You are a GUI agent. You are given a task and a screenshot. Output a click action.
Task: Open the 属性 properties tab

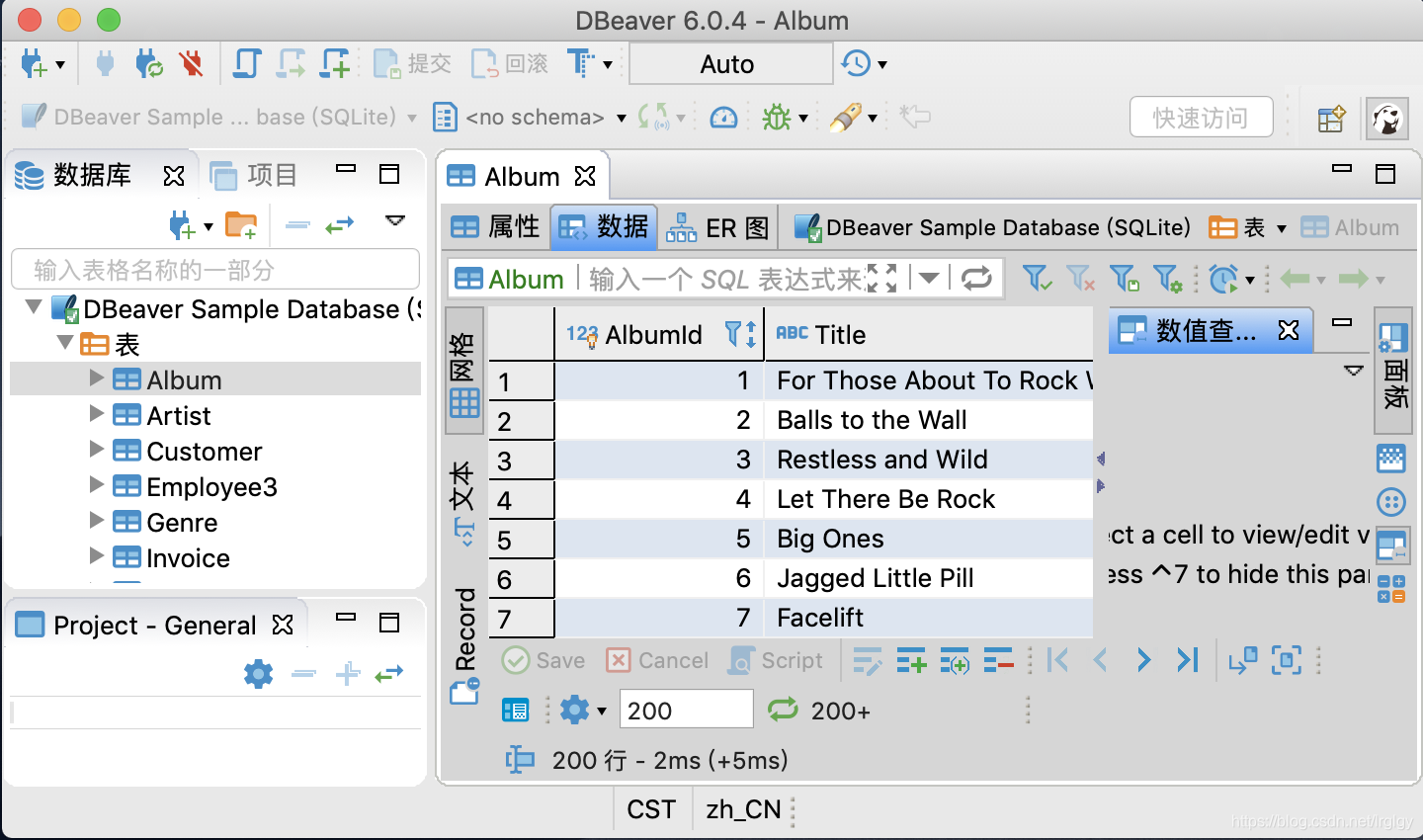[x=495, y=227]
